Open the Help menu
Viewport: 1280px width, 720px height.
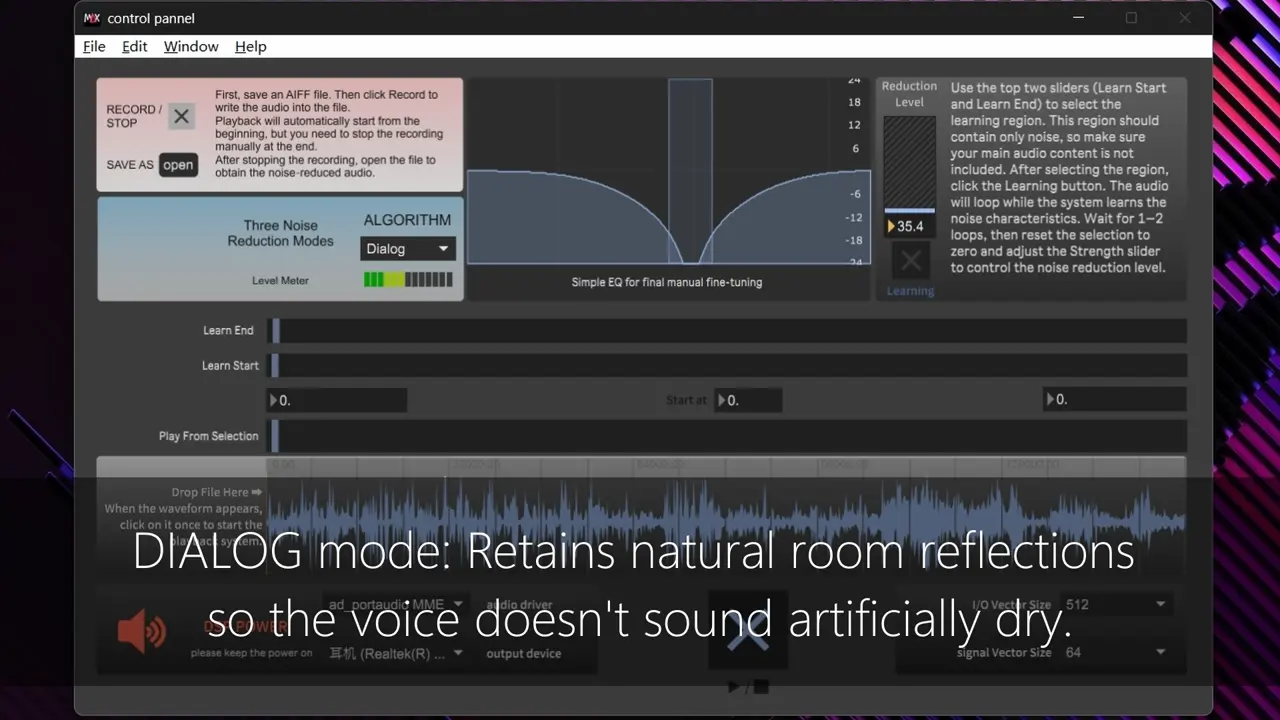click(251, 46)
